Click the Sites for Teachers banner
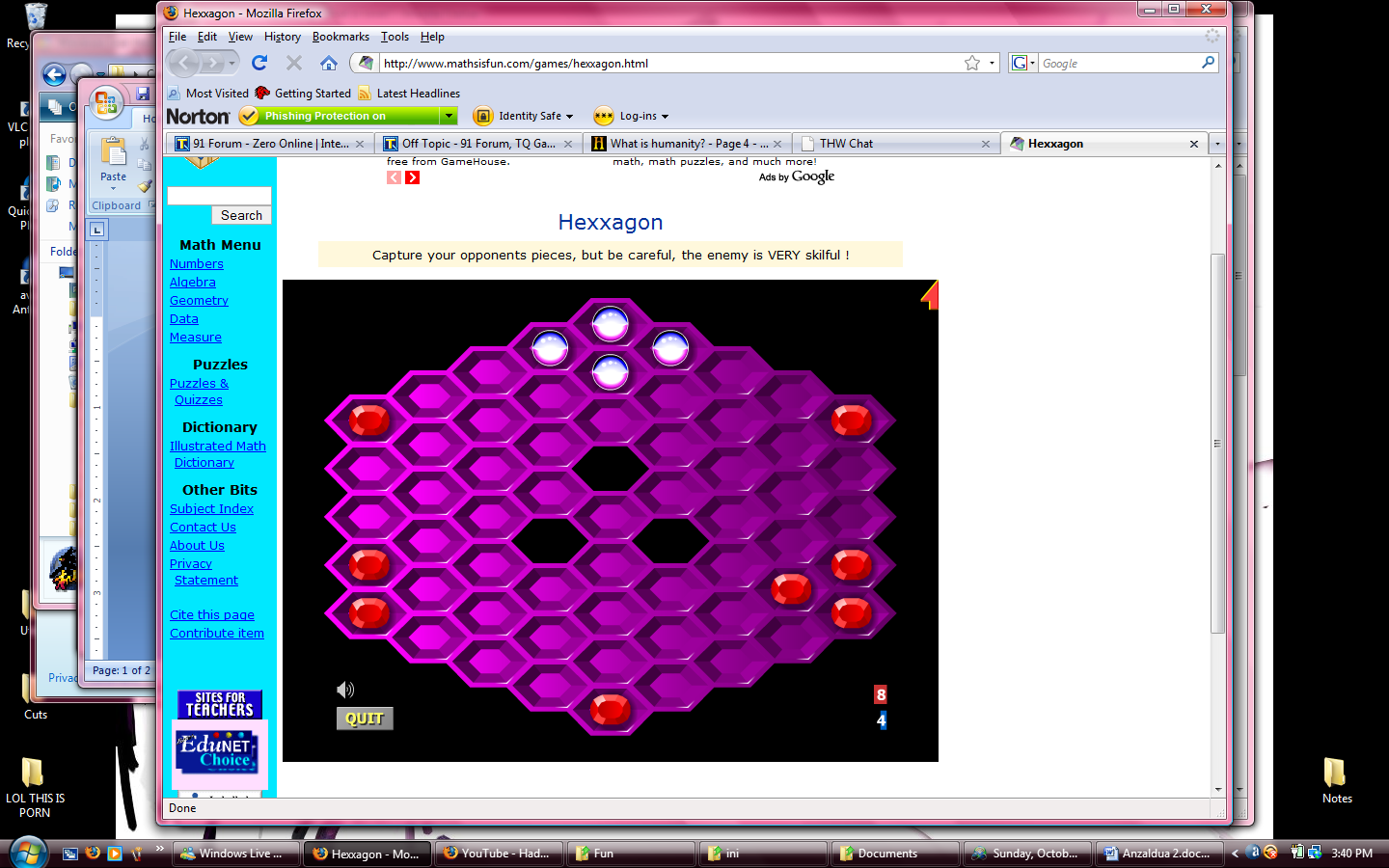This screenshot has width=1389, height=868. coord(220,704)
